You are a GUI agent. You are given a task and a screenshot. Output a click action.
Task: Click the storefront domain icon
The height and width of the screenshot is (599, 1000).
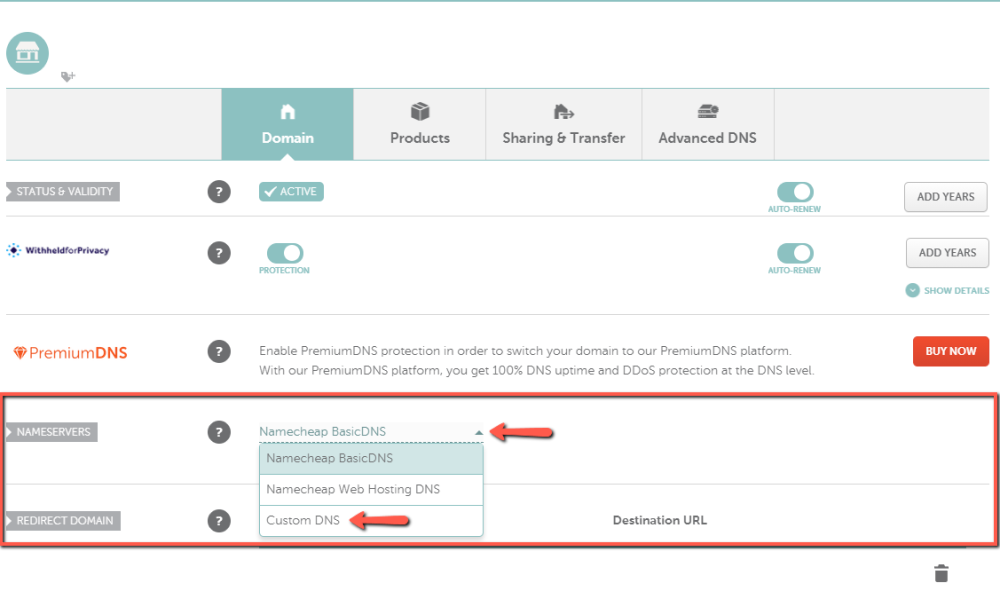coord(27,53)
